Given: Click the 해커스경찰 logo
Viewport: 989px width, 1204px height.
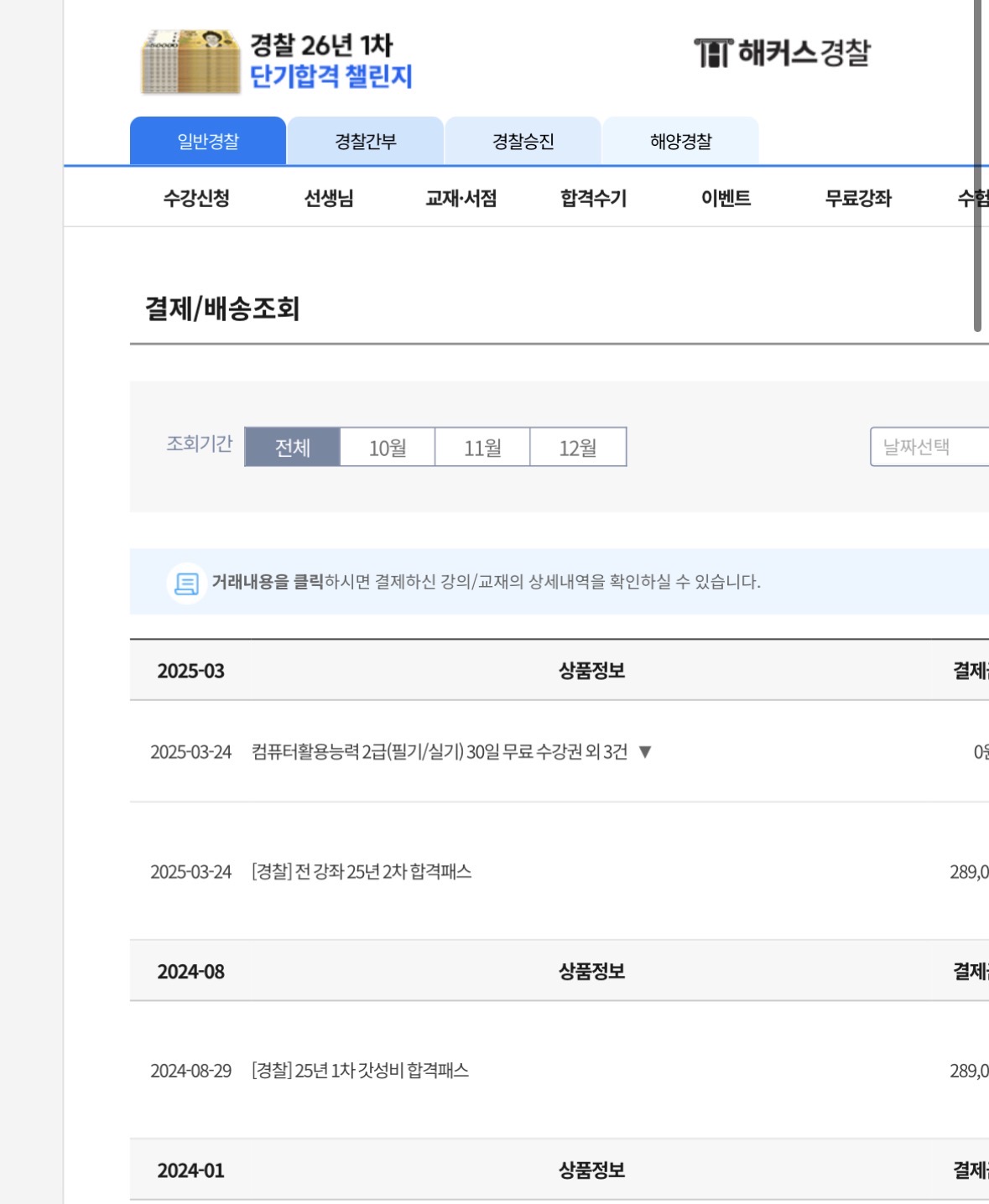Looking at the screenshot, I should click(782, 53).
